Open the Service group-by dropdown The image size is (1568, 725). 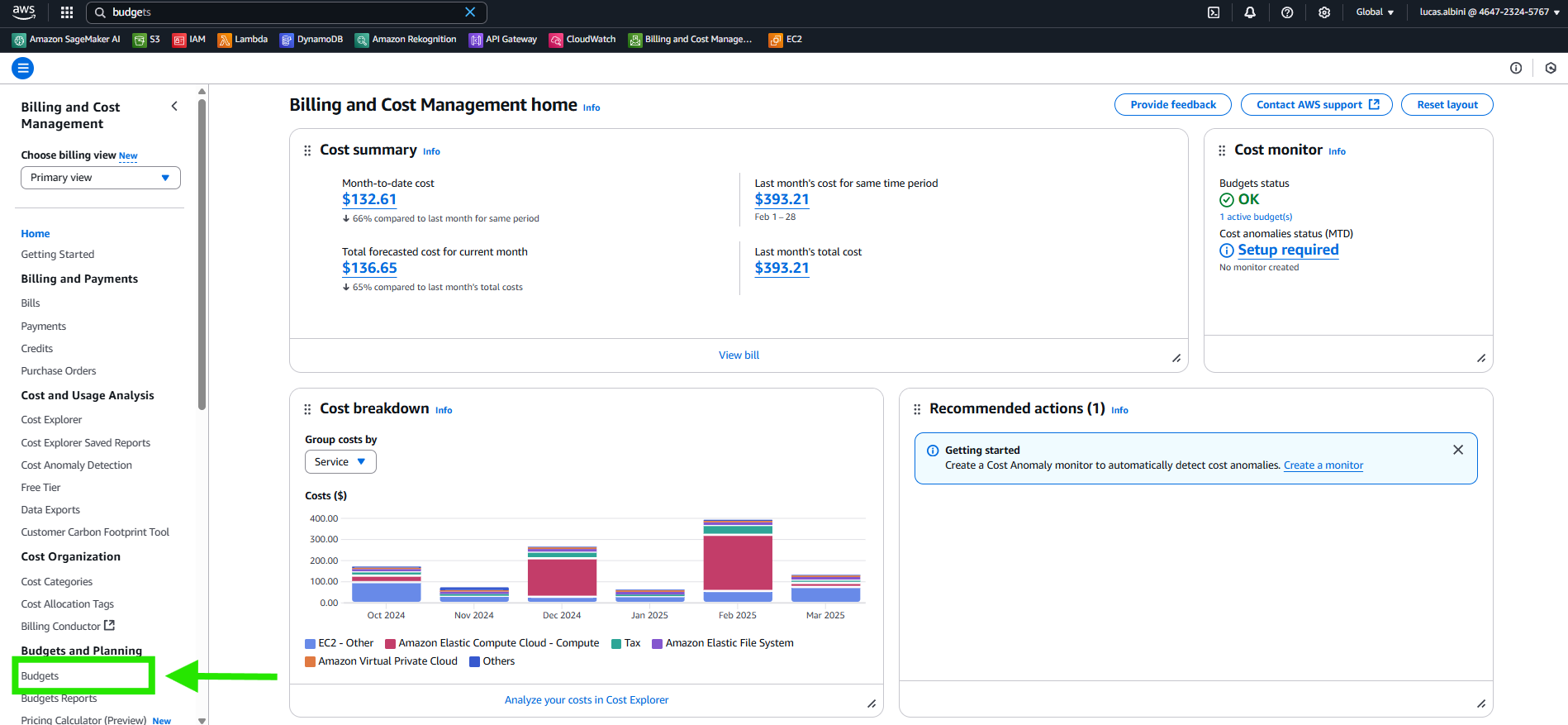(340, 462)
